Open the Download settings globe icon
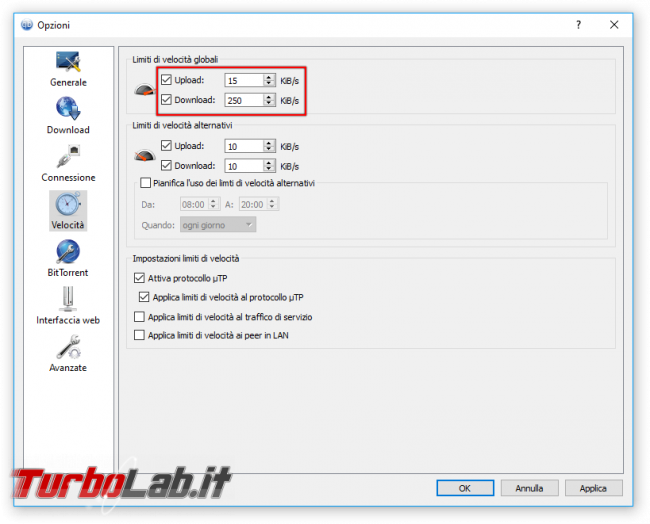 coord(68,109)
